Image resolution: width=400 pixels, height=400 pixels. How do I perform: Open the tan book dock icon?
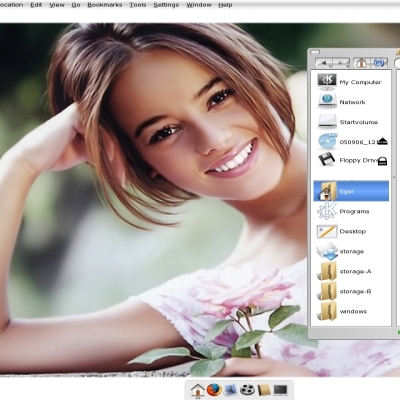[264, 389]
